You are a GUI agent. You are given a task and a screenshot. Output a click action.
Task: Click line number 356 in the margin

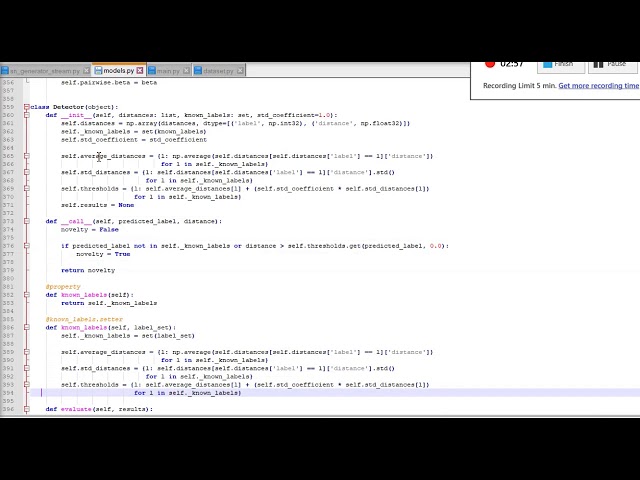coord(8,82)
